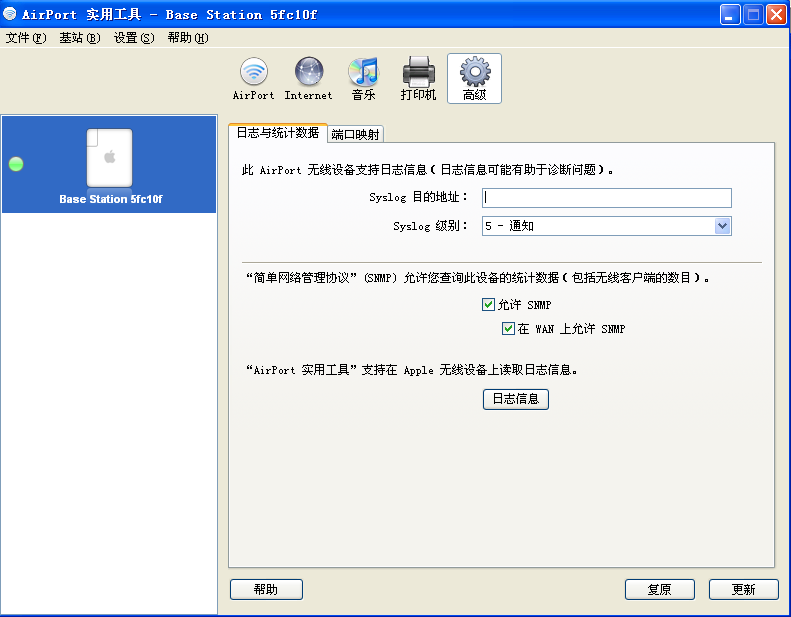Minimize the AirPort utility window

coord(729,15)
